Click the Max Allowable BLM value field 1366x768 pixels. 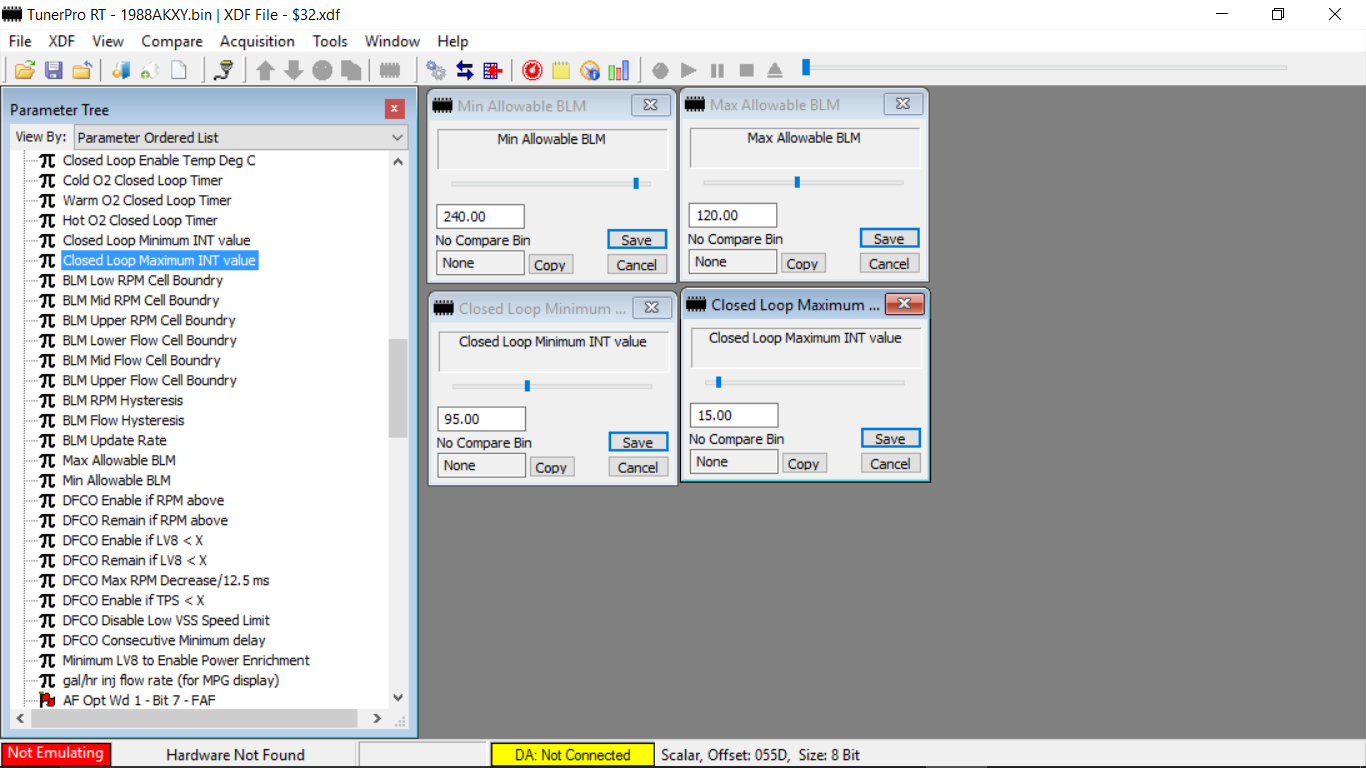point(732,215)
